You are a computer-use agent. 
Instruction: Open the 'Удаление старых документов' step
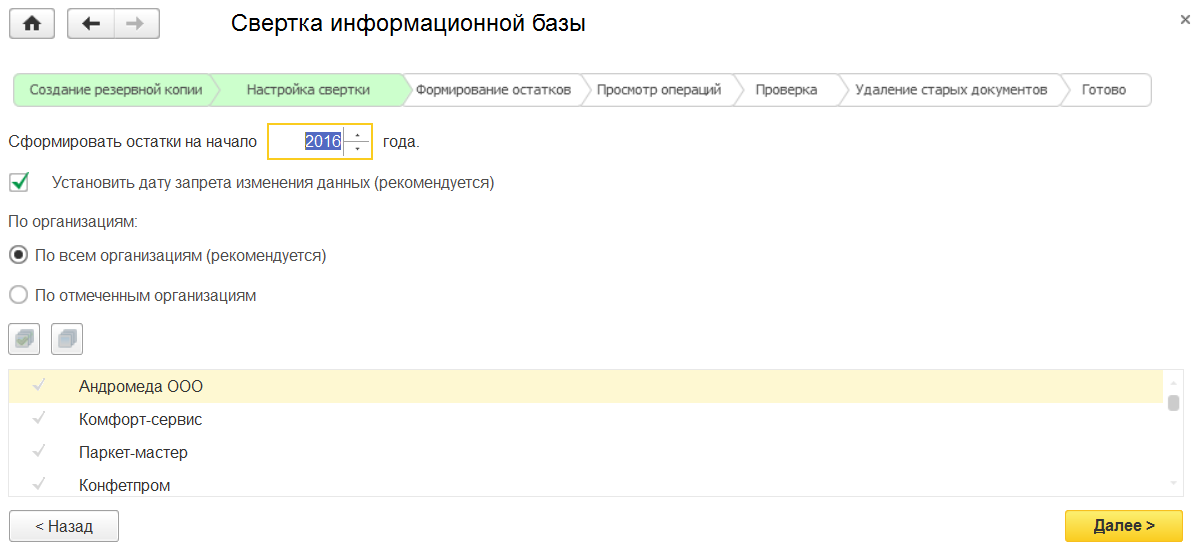950,90
